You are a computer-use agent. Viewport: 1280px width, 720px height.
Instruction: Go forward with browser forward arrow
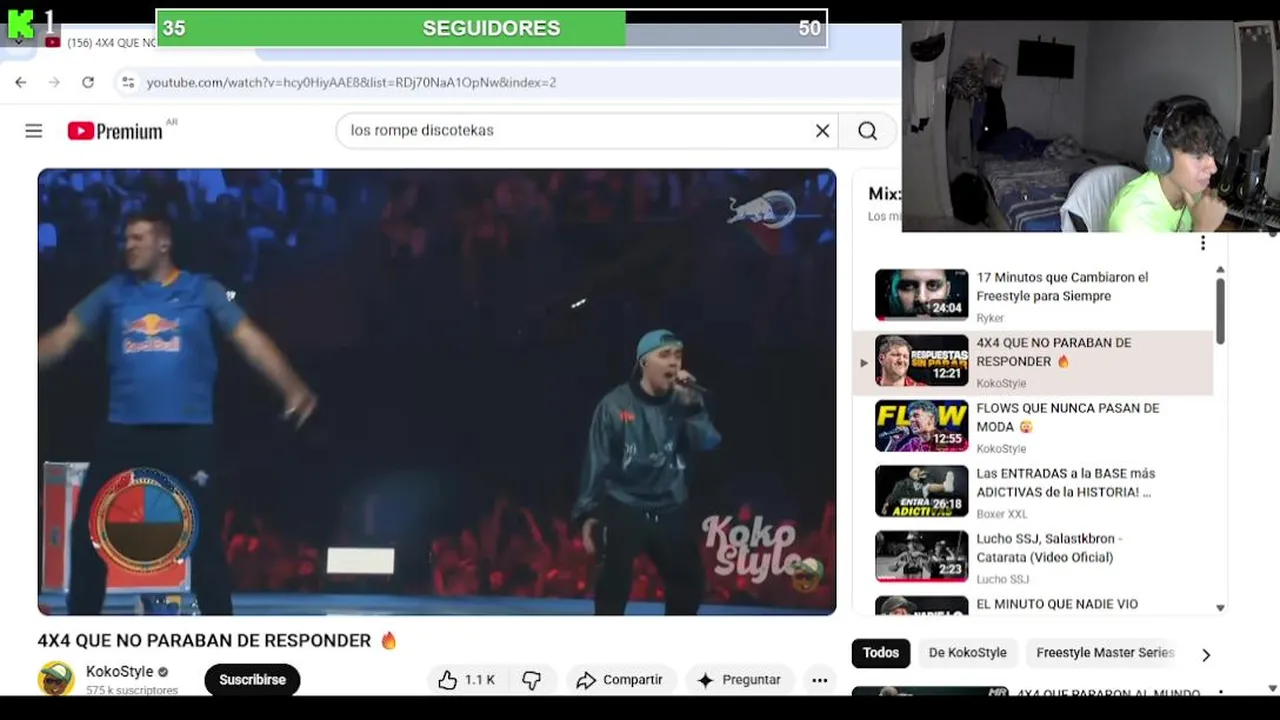tap(54, 82)
